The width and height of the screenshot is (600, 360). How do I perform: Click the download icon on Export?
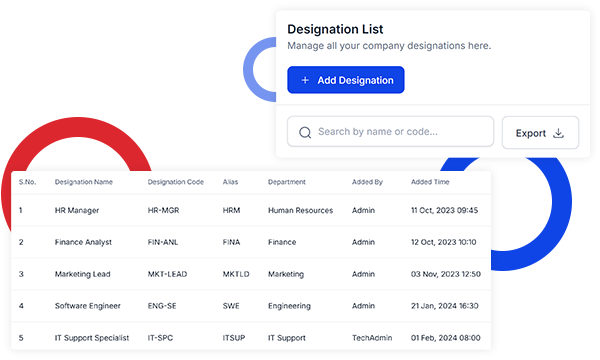[558, 133]
